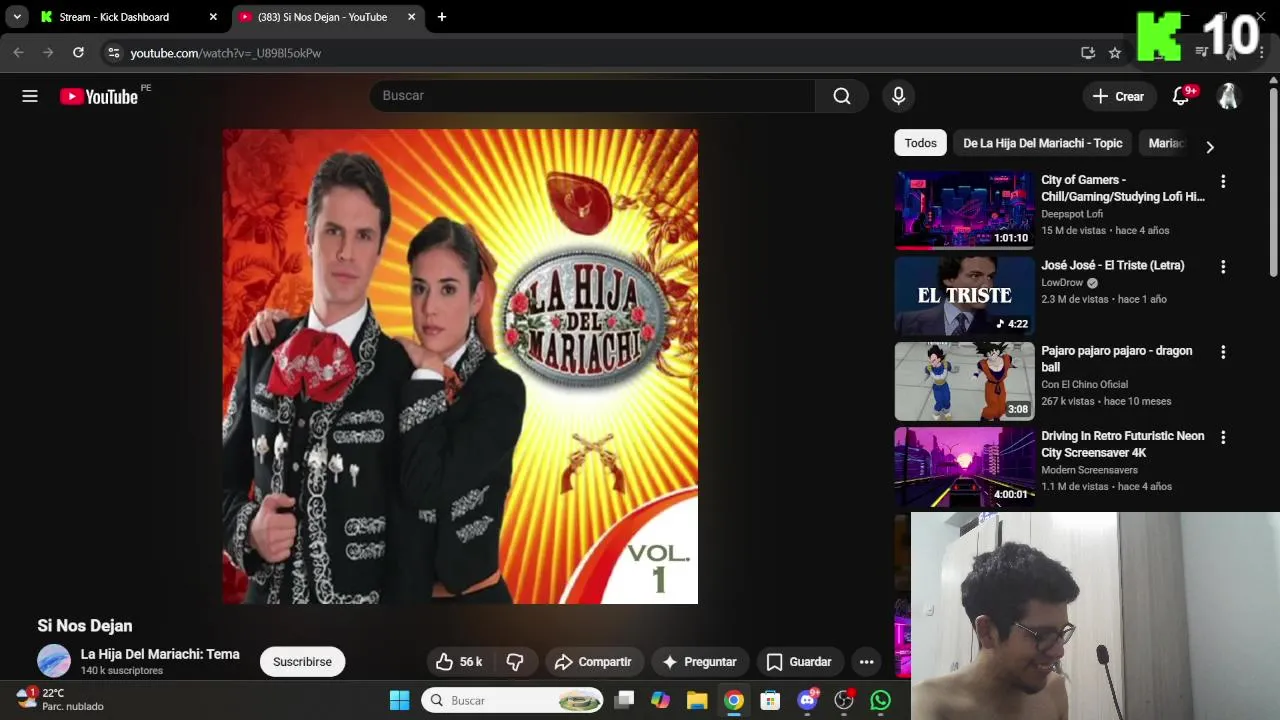1280x720 pixels.
Task: Click the page vertical scrollbar
Action: pos(1273,180)
